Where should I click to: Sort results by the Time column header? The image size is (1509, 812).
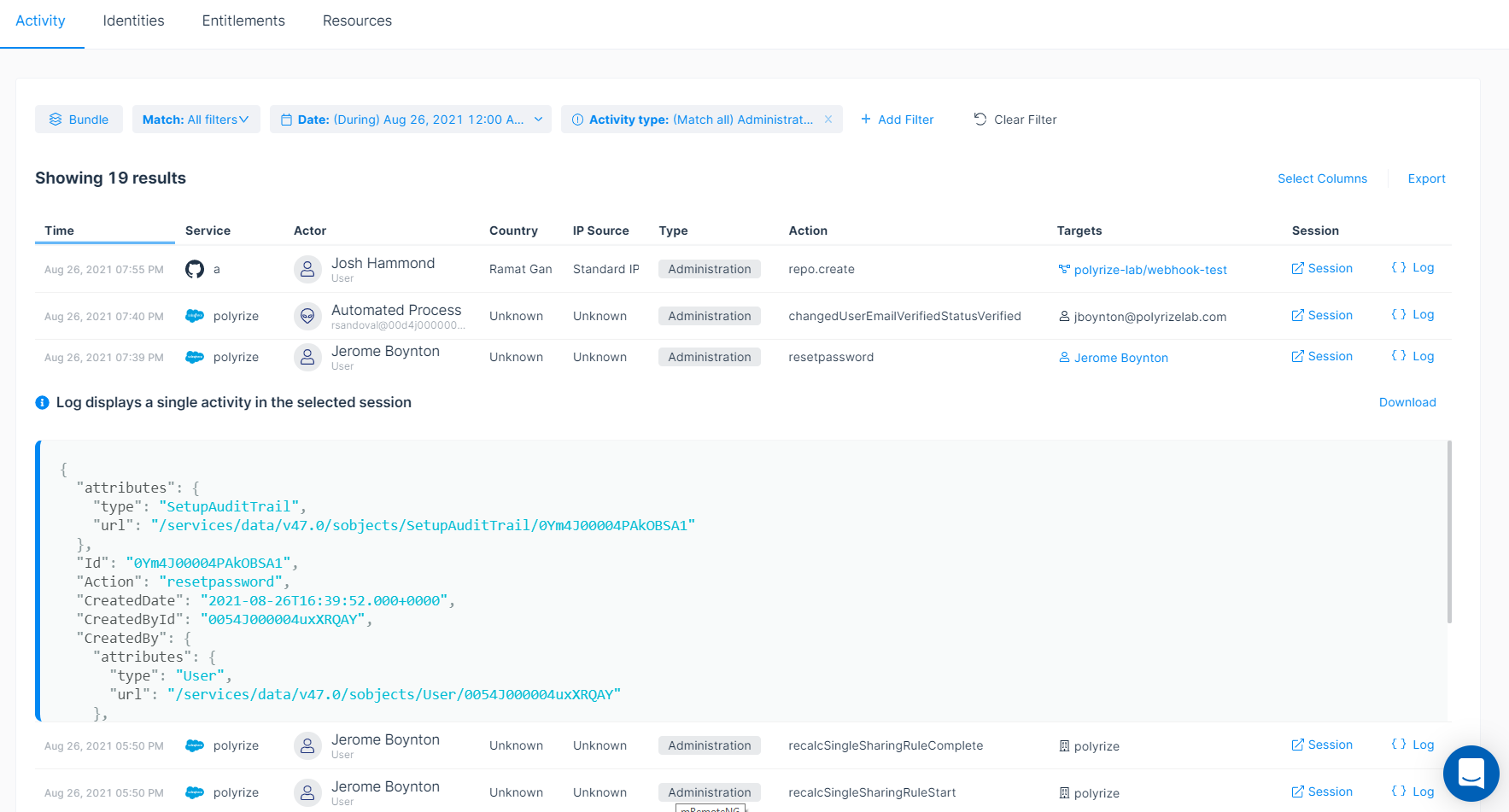coord(60,231)
